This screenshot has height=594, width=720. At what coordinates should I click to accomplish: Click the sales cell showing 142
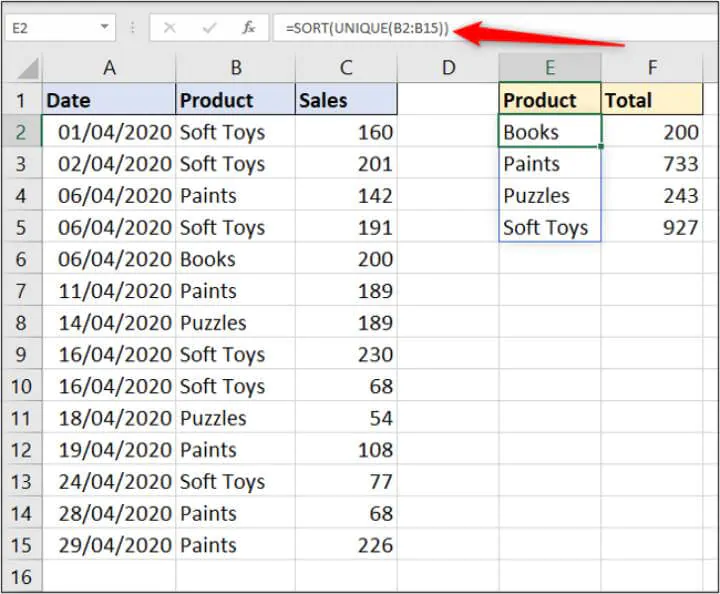pyautogui.click(x=346, y=195)
